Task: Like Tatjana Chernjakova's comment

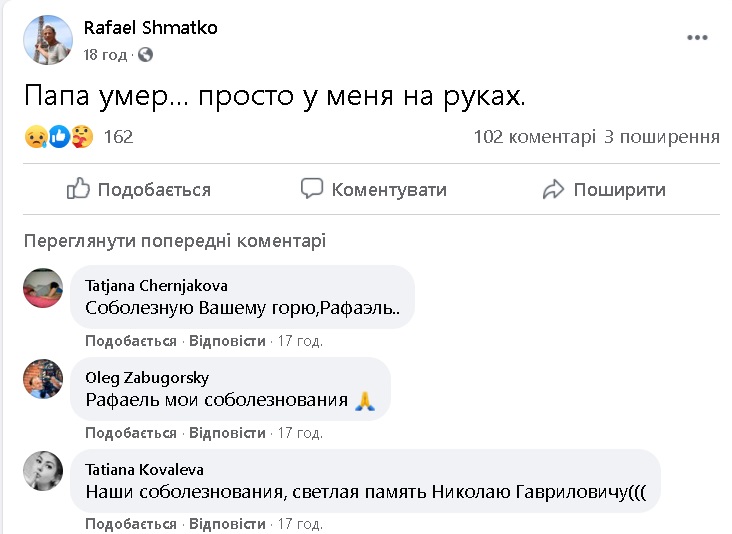Action: pyautogui.click(x=130, y=341)
